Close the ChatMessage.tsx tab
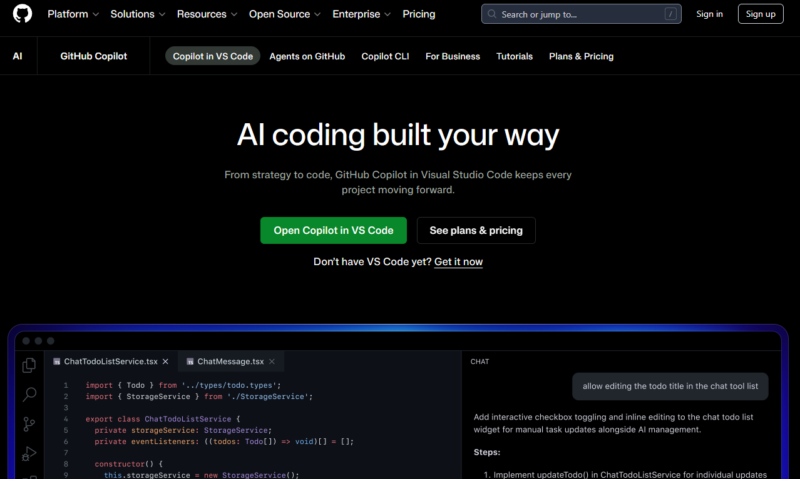The image size is (800, 479). click(272, 361)
